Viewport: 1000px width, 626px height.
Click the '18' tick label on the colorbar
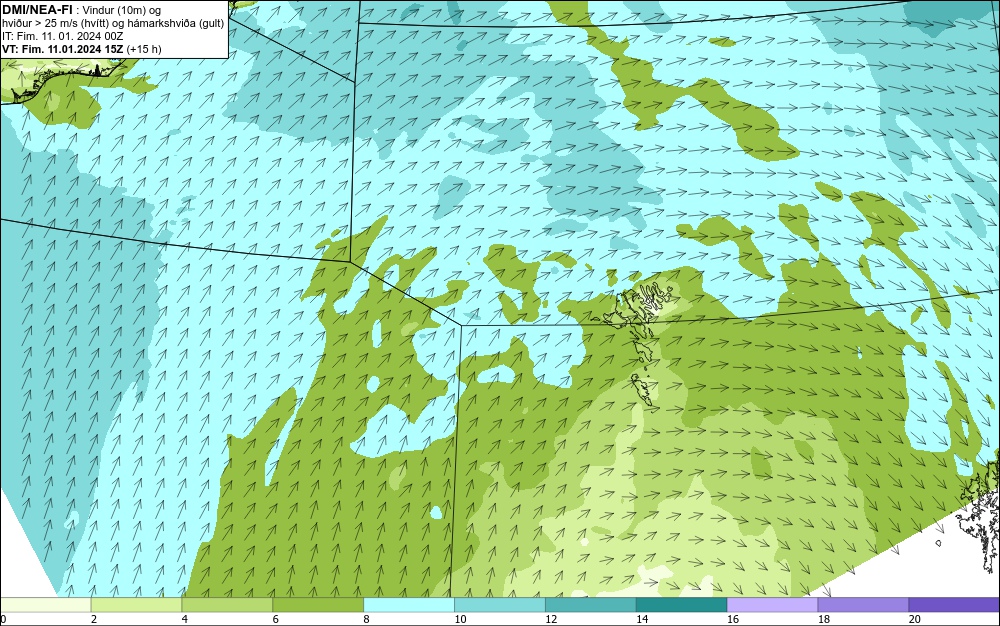point(823,619)
